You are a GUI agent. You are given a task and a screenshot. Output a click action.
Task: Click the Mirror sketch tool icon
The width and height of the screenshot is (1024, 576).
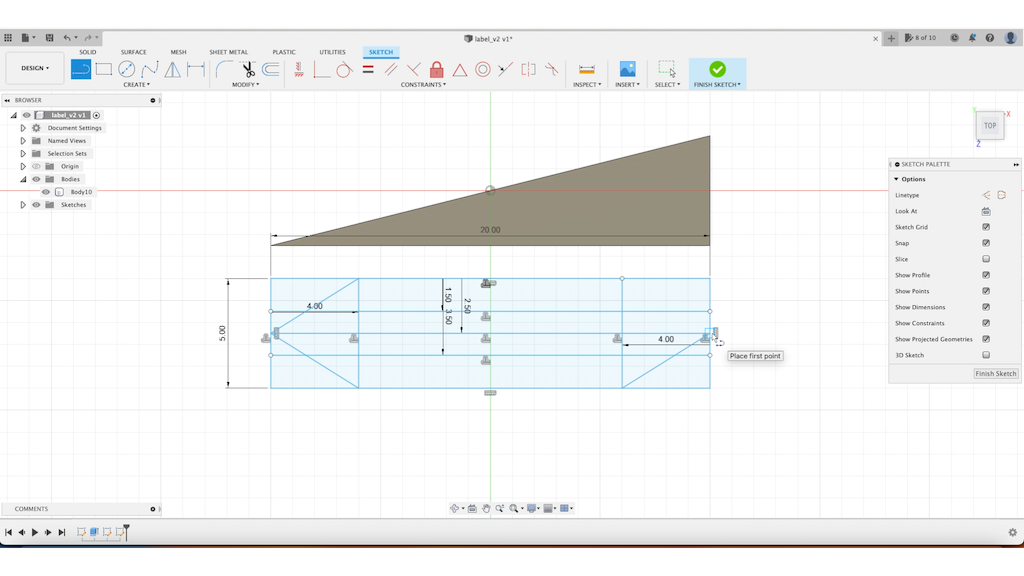(x=172, y=69)
